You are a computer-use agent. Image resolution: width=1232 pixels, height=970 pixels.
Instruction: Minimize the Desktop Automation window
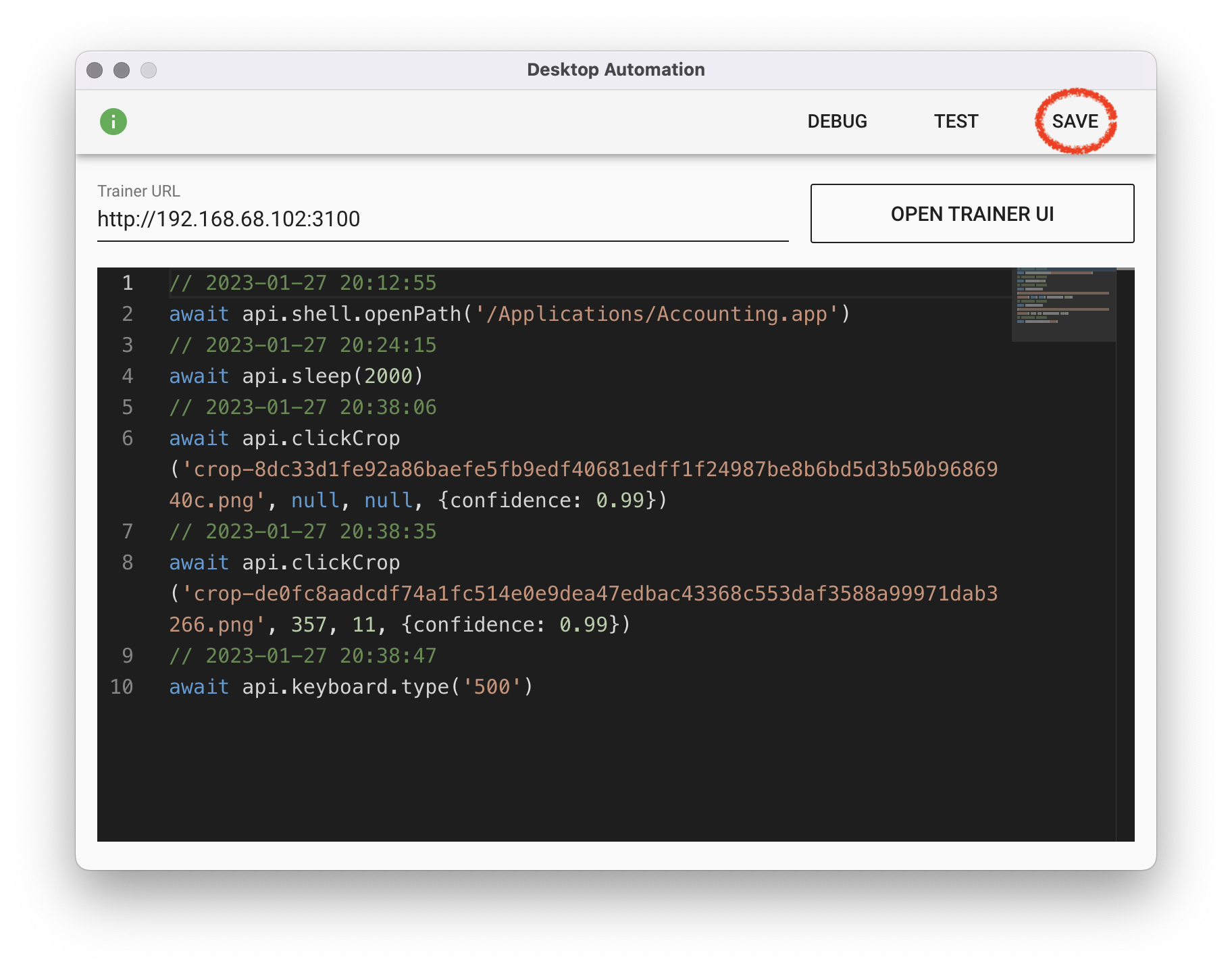tap(122, 70)
